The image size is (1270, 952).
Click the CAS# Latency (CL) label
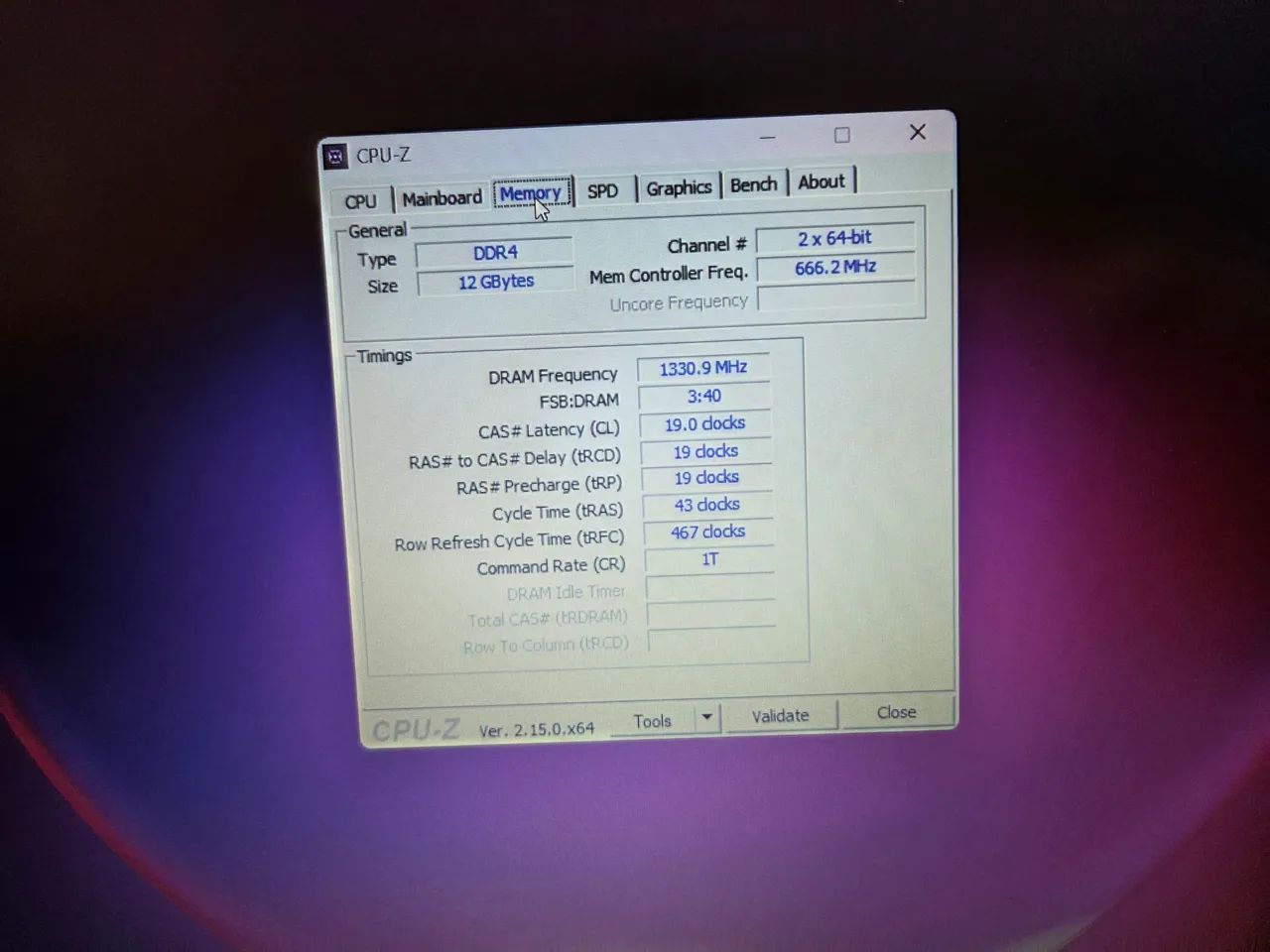click(549, 430)
